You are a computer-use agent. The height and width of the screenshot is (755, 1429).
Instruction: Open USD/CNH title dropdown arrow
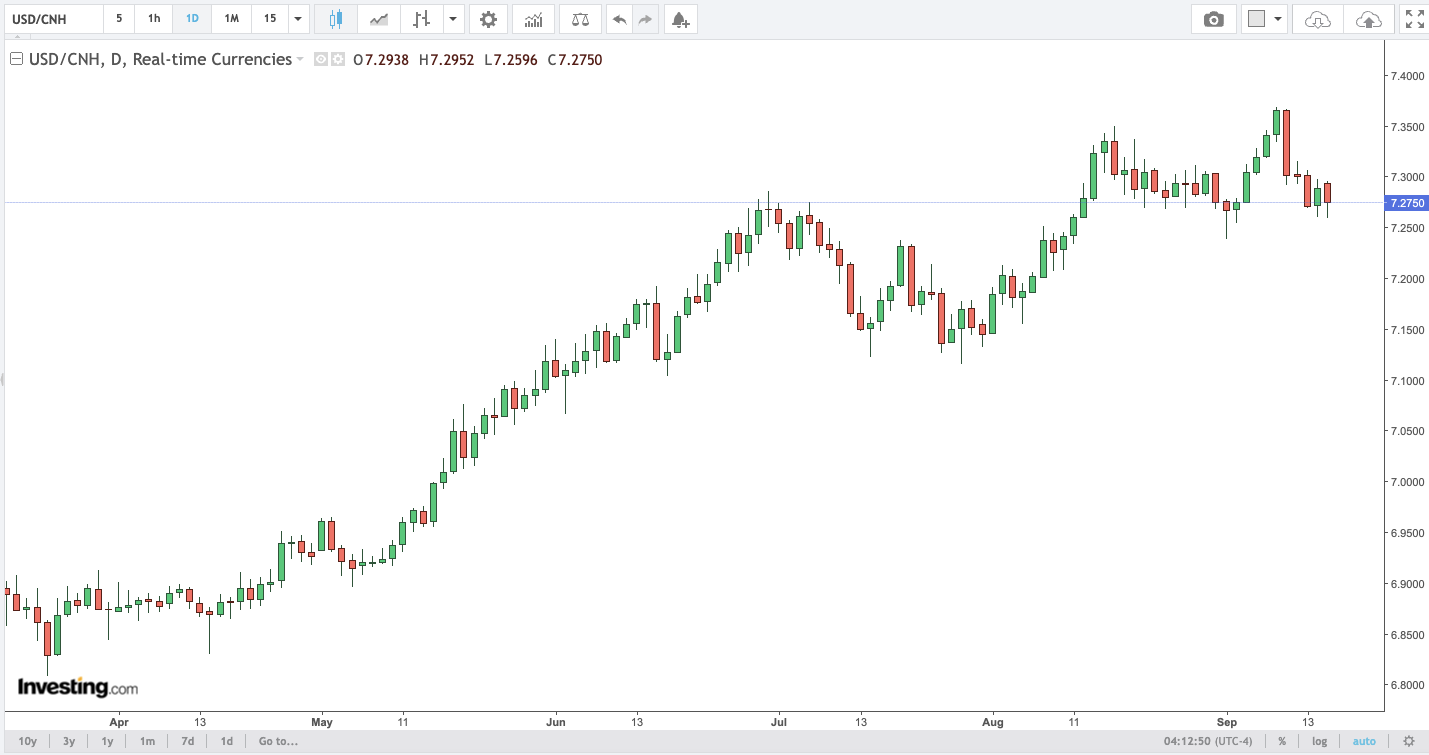300,60
